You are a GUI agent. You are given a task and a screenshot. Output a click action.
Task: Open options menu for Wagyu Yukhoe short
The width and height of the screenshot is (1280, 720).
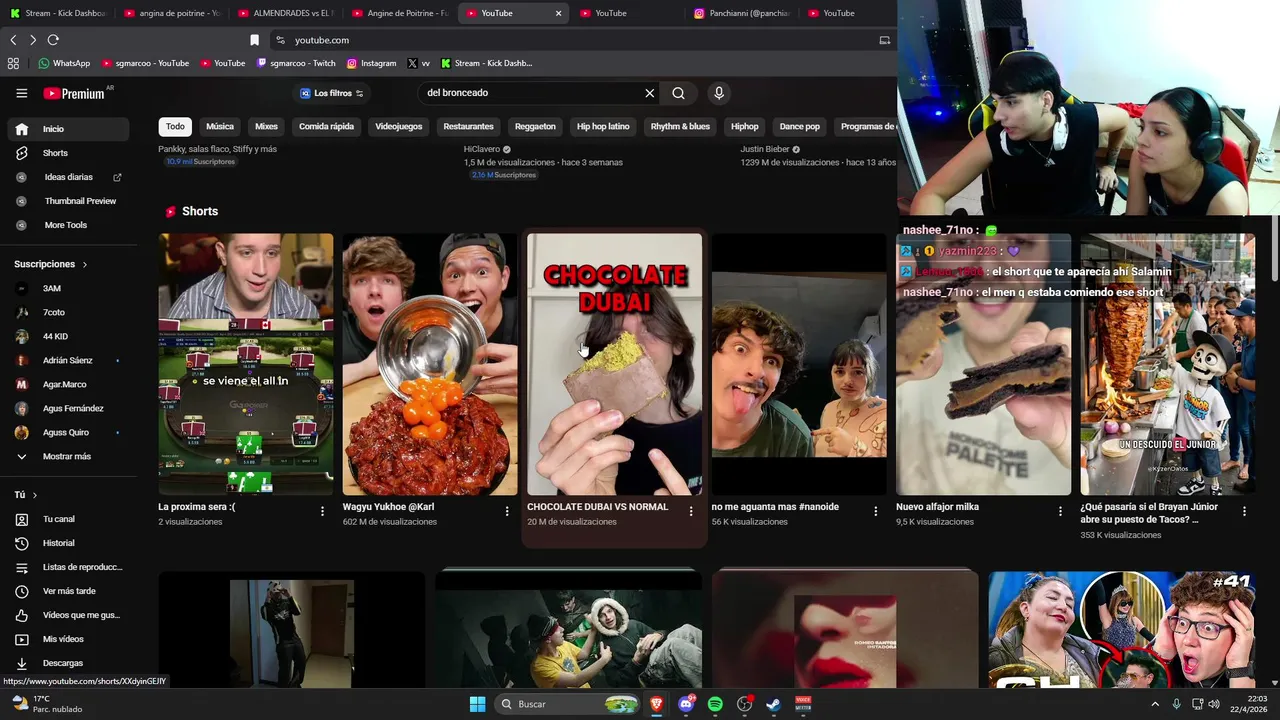(x=507, y=511)
